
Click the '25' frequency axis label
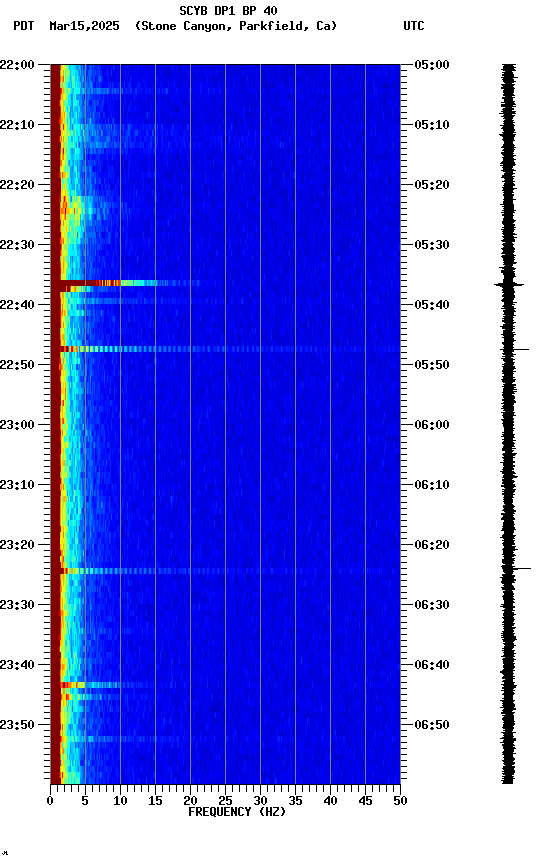tap(225, 801)
